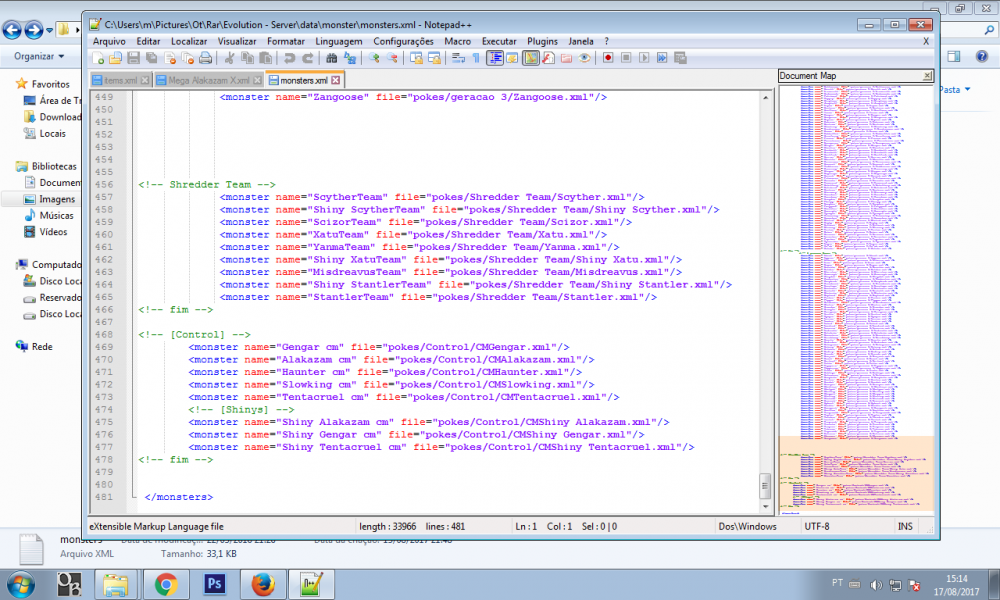Open the Localizar menu
Image resolution: width=1000 pixels, height=600 pixels.
coord(189,41)
